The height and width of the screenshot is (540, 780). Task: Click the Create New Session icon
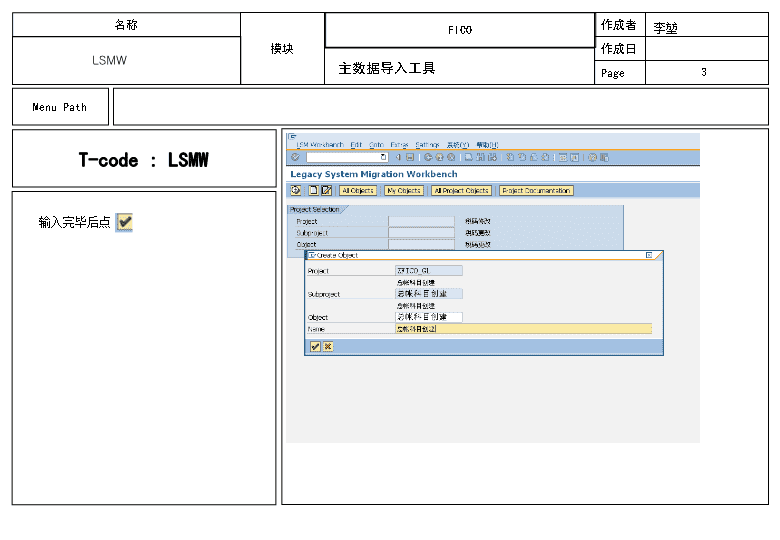click(x=563, y=157)
